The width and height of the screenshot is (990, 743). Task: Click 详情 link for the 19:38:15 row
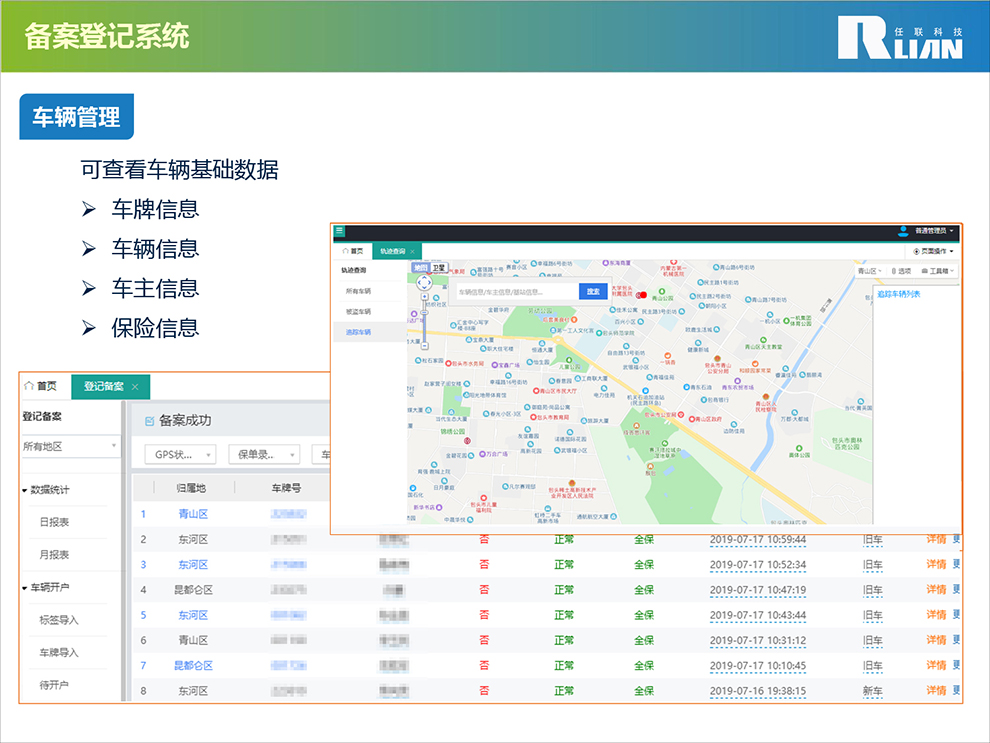click(936, 690)
